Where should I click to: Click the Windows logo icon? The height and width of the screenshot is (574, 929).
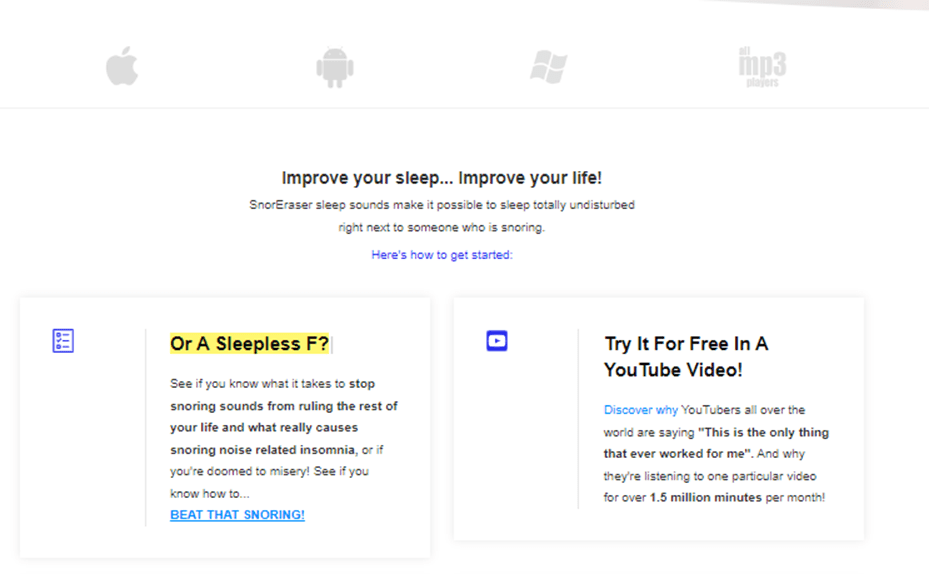point(548,67)
